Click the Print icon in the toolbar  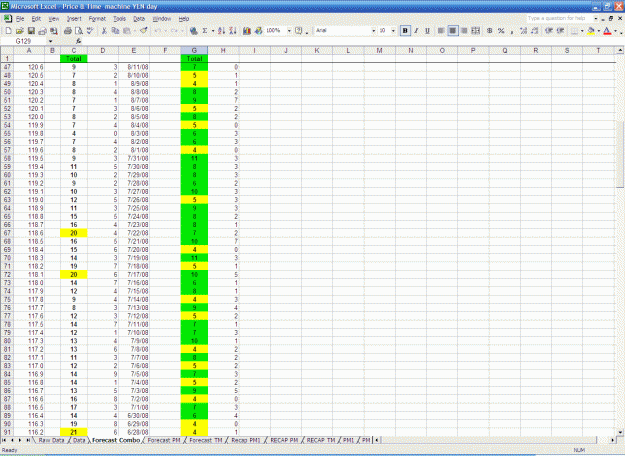[x=67, y=31]
